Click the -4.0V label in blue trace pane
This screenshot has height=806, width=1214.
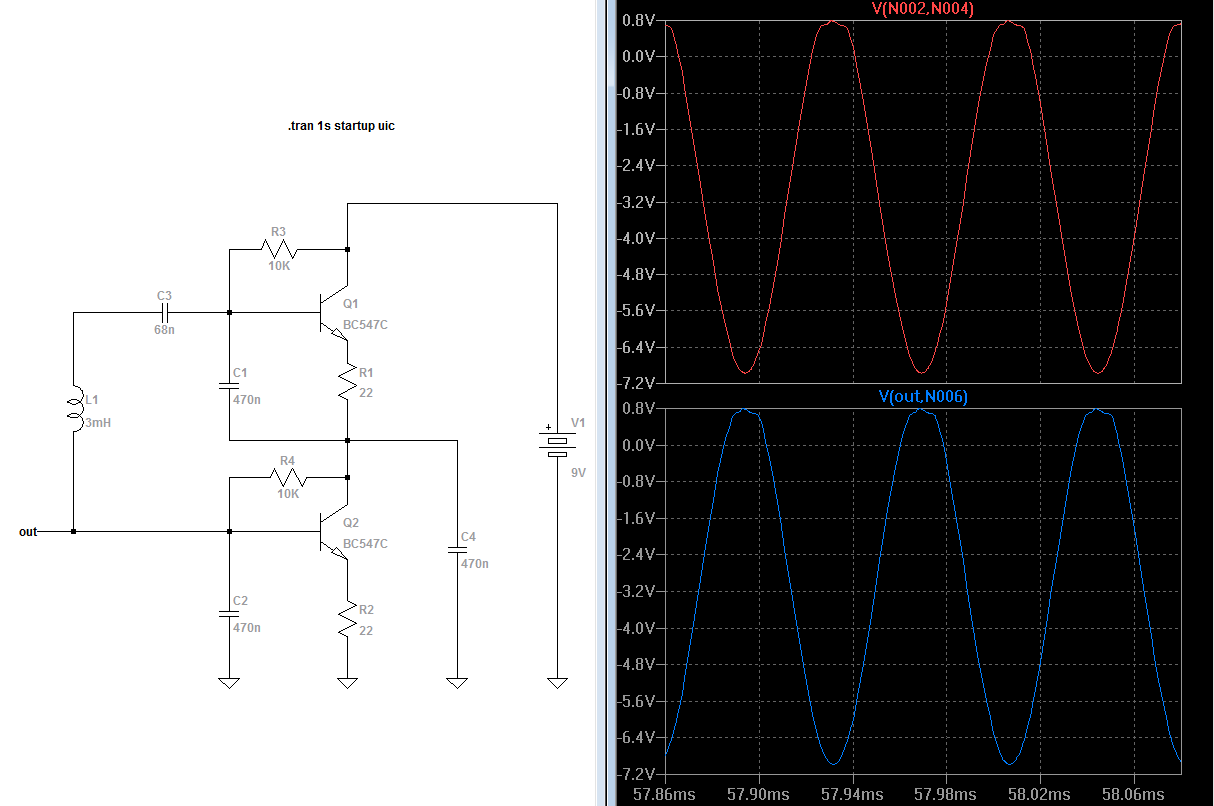(x=637, y=629)
